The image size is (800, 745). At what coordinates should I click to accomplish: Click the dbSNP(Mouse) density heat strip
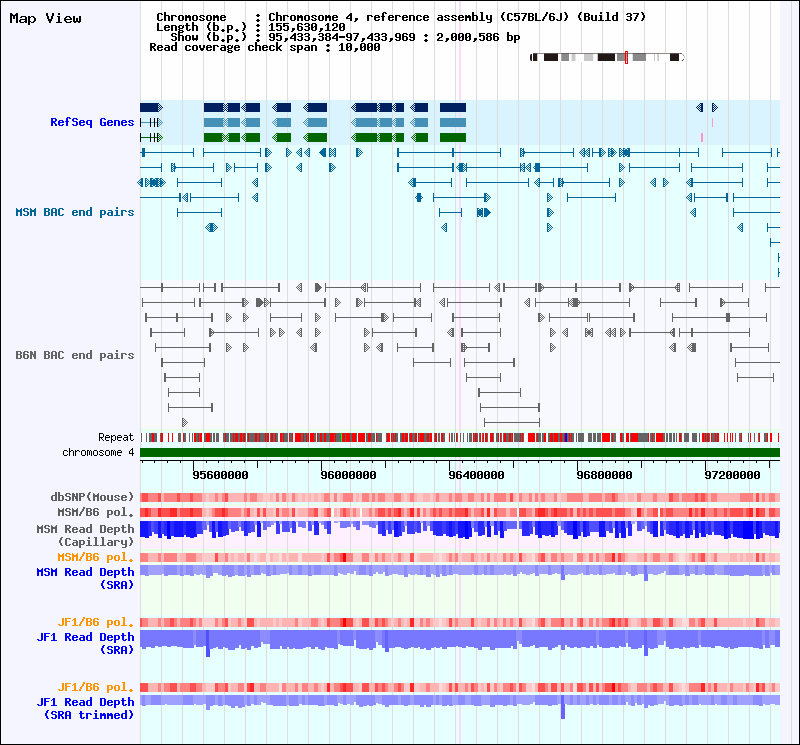(460, 498)
